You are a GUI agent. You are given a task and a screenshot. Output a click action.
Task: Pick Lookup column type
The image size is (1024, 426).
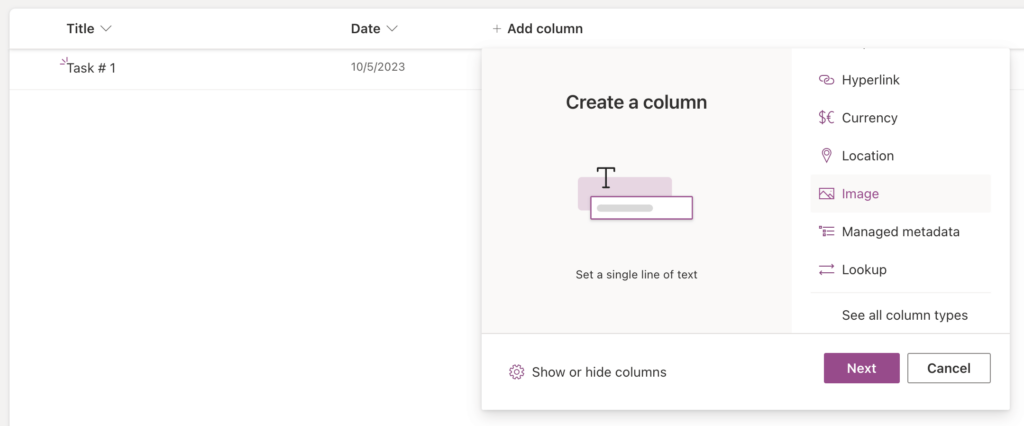pos(901,269)
